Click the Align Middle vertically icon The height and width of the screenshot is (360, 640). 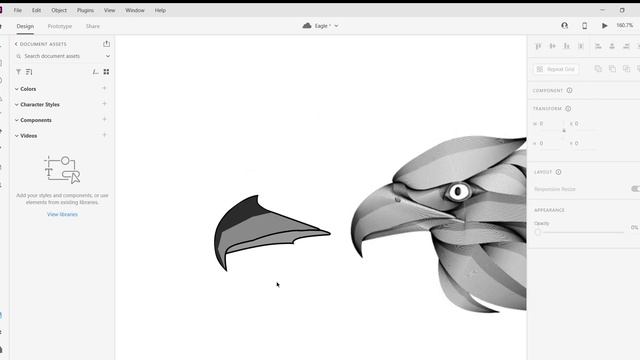tap(552, 46)
